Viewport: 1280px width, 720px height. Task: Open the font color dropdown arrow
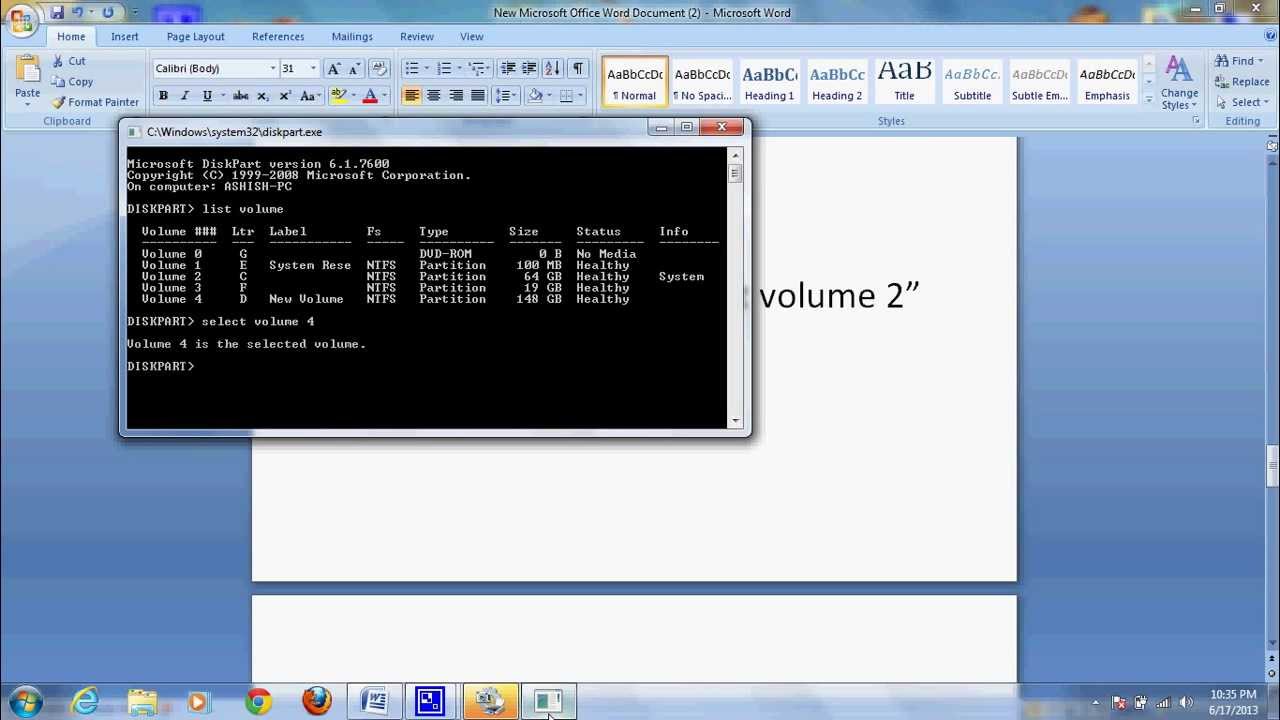coord(384,96)
